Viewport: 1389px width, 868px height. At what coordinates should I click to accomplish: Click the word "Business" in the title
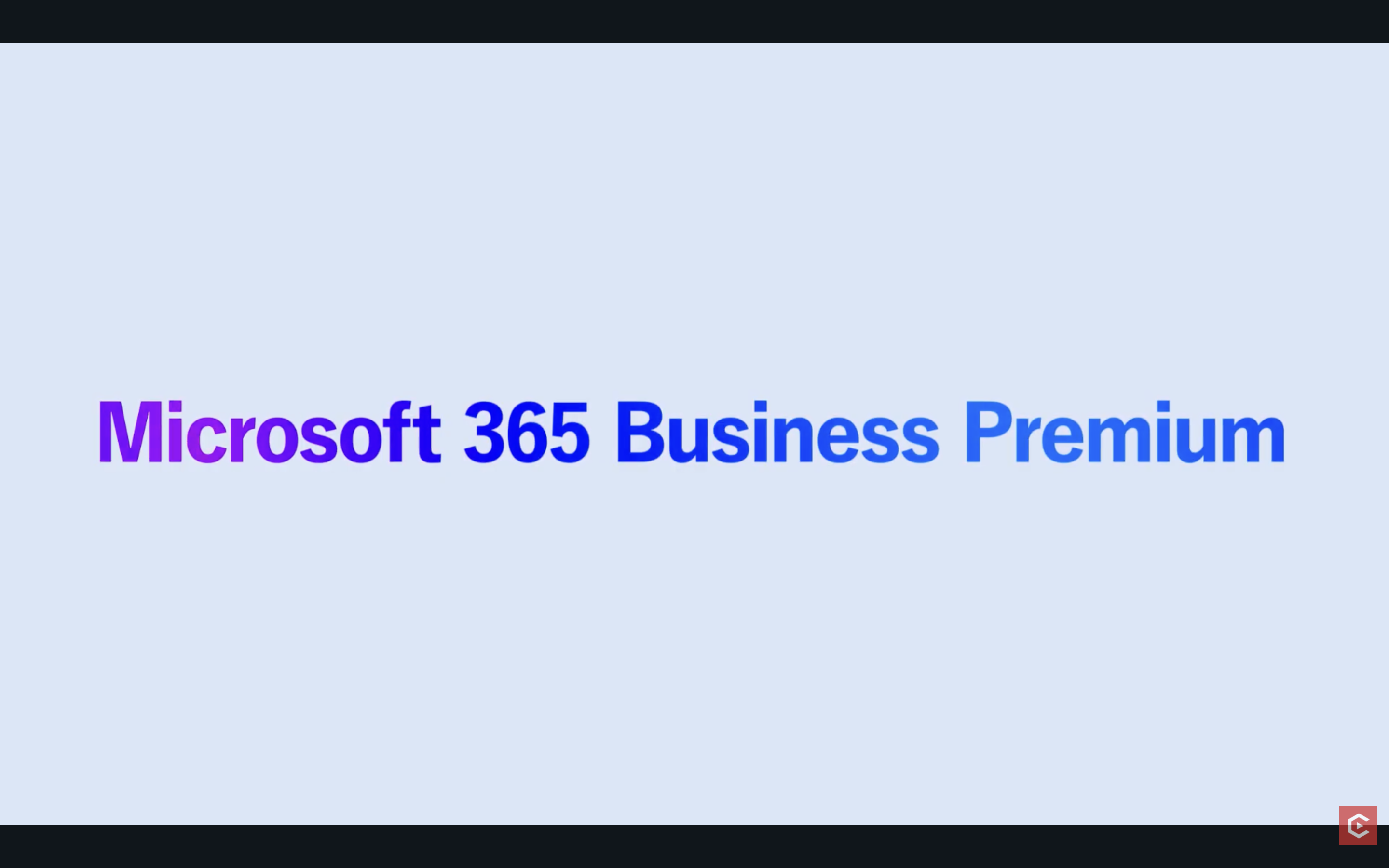click(776, 433)
